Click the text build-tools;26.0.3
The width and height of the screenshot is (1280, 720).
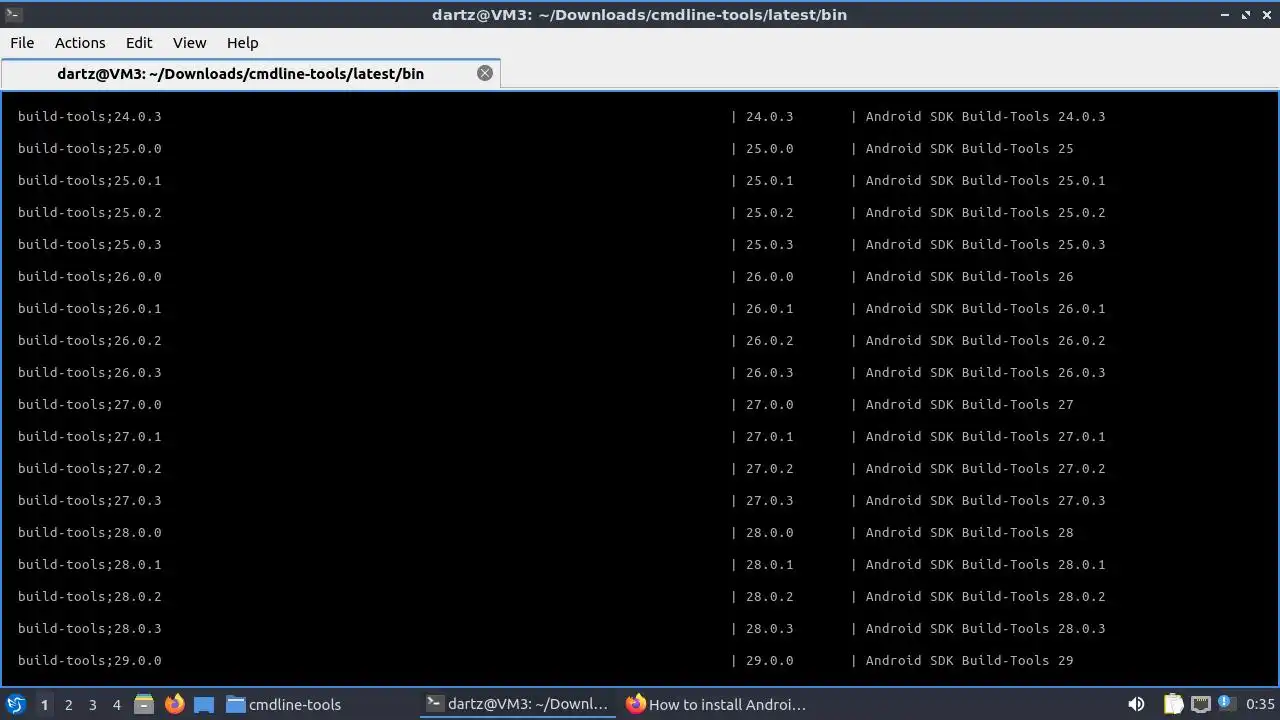click(x=90, y=373)
